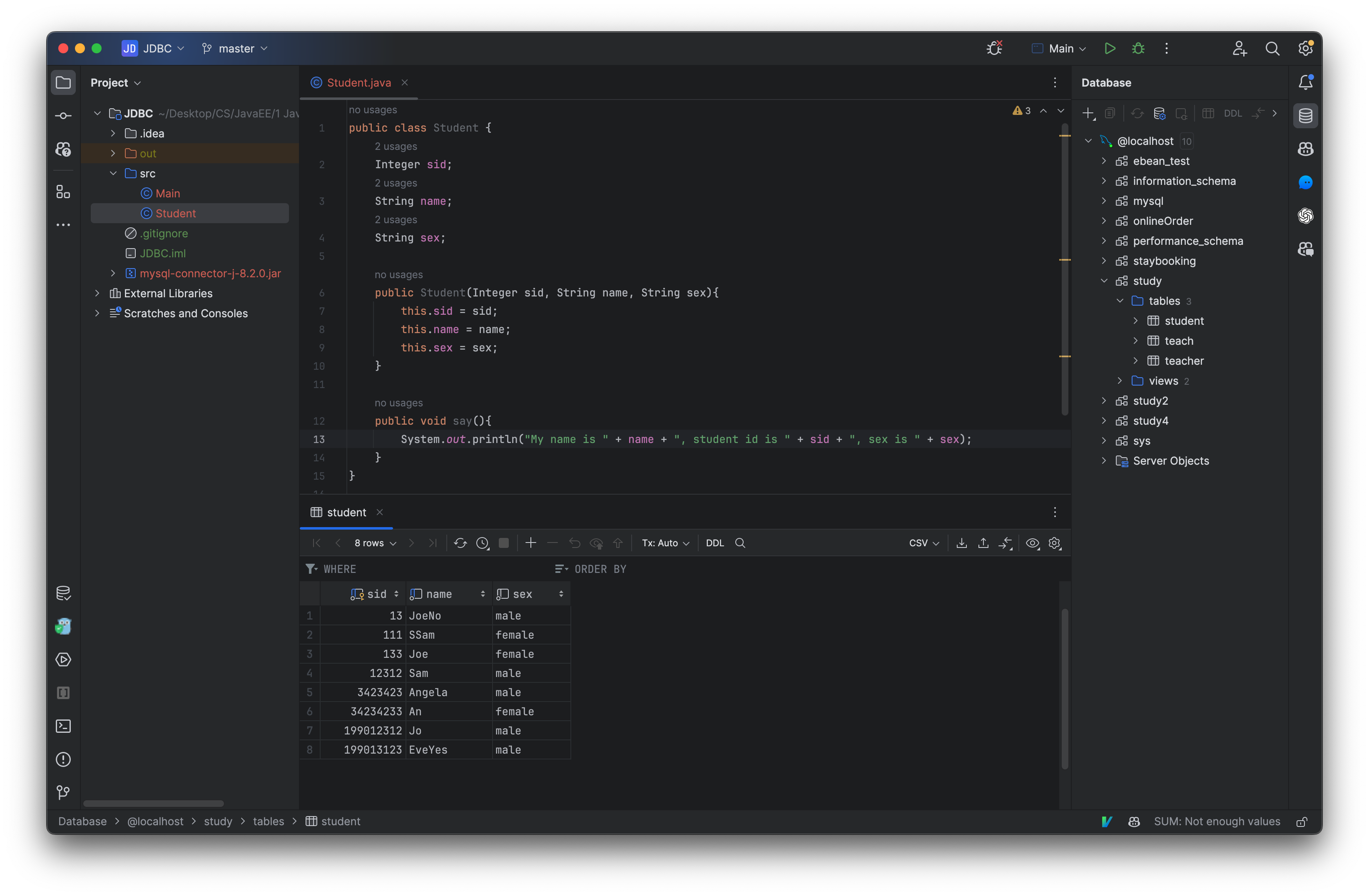Click the upload/export CSV icon
Image resolution: width=1369 pixels, height=896 pixels.
(x=983, y=543)
